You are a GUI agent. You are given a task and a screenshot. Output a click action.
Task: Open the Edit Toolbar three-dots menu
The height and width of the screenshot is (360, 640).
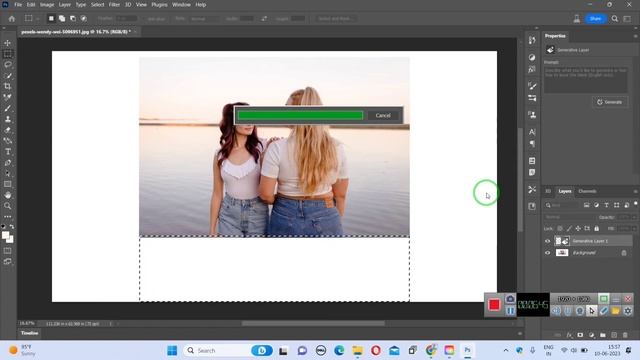tap(7, 217)
